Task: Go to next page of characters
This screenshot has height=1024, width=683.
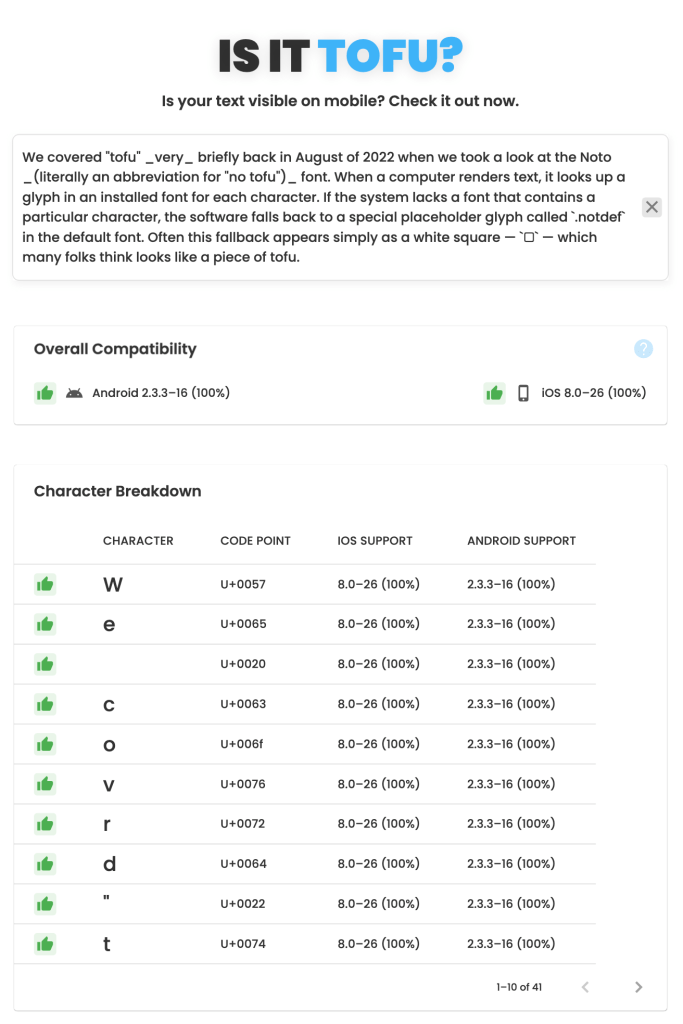Action: 639,987
